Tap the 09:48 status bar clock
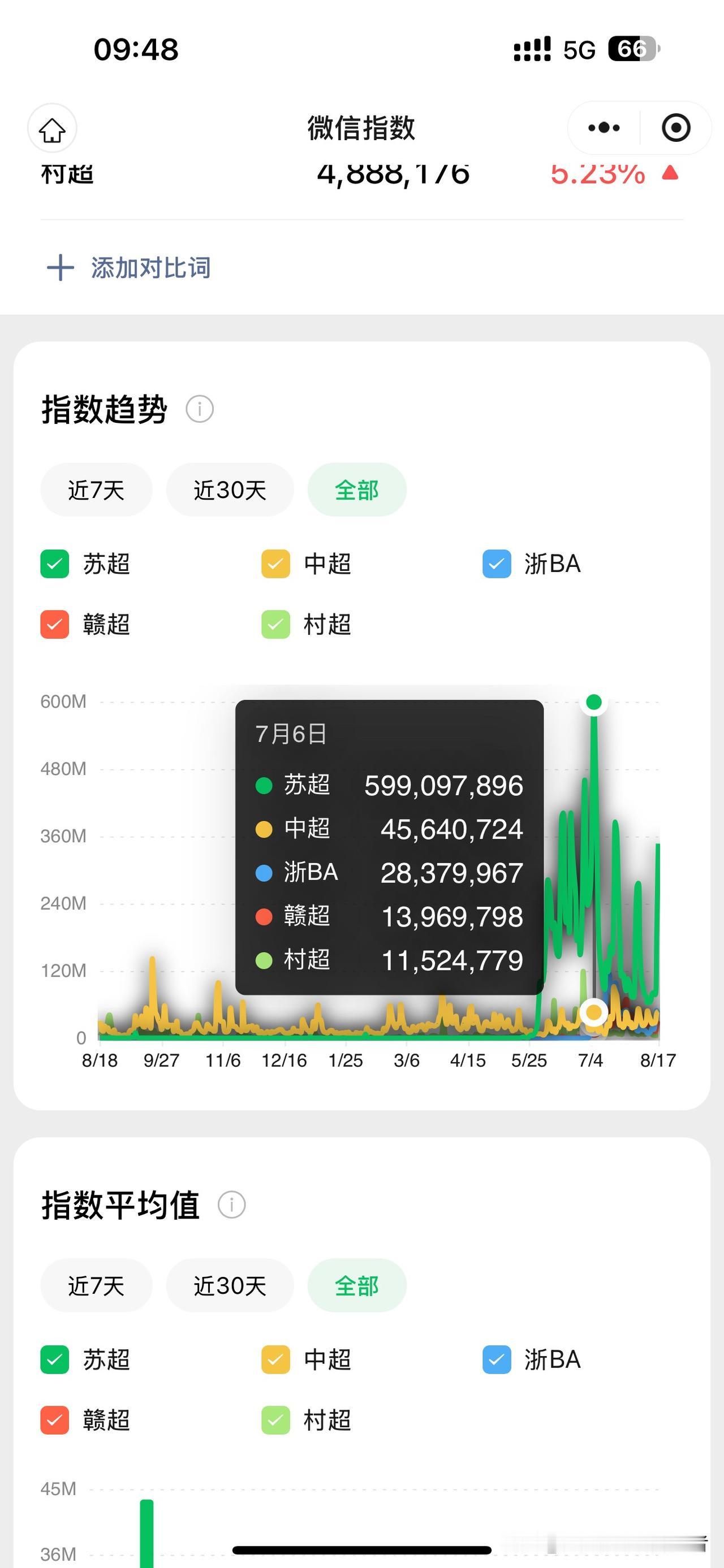724x1568 pixels. point(136,49)
